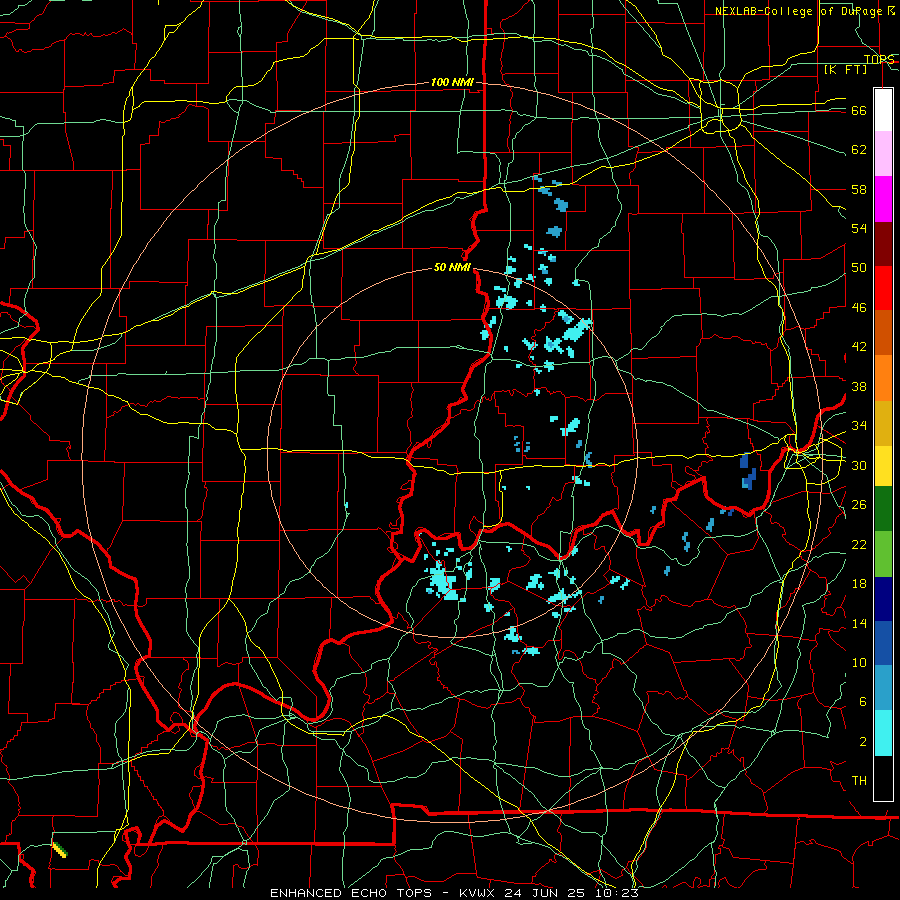Click the light green legend swatch
The width and height of the screenshot is (900, 900).
(883, 554)
